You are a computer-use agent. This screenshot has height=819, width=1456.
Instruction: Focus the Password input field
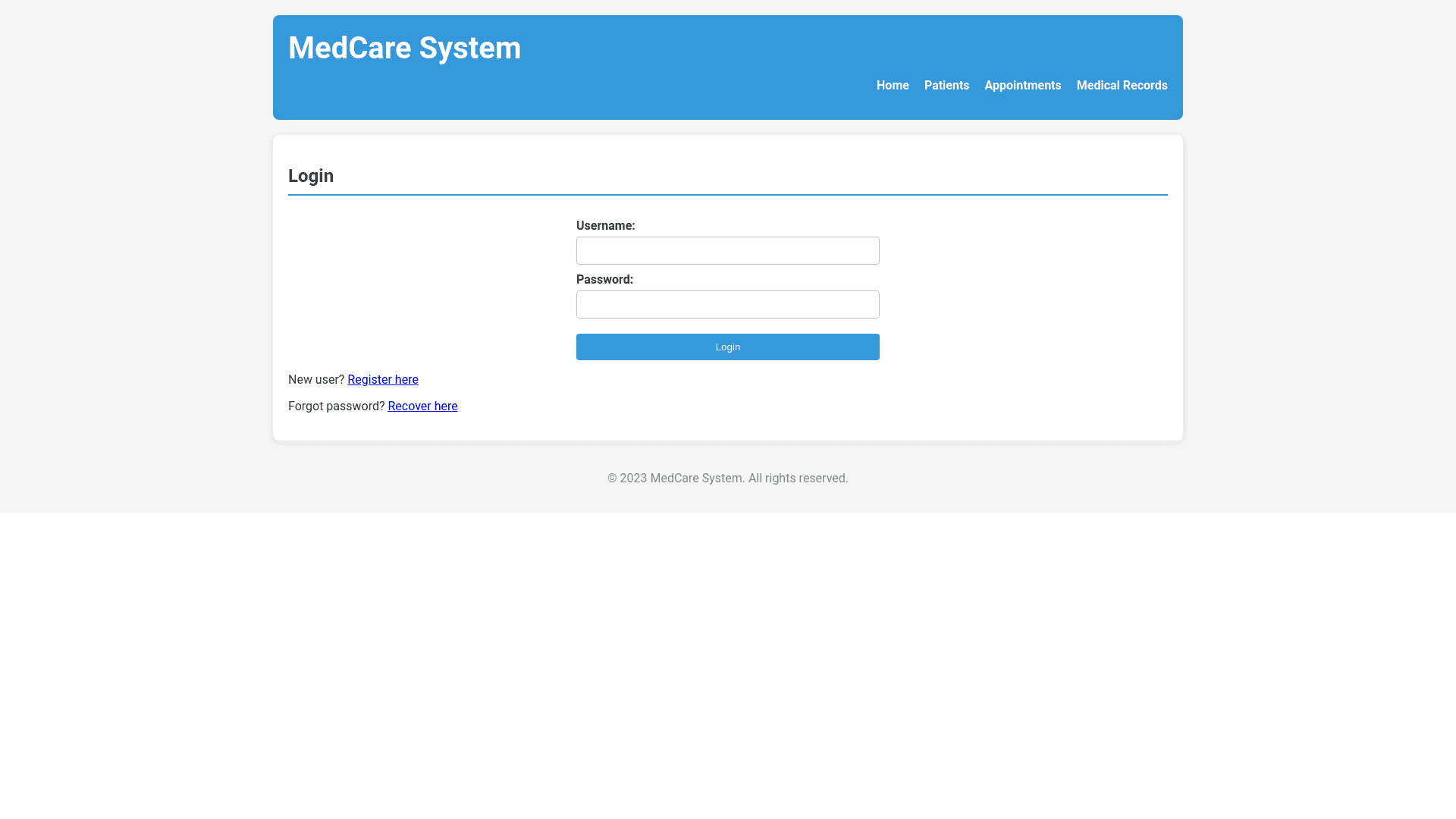coord(727,305)
